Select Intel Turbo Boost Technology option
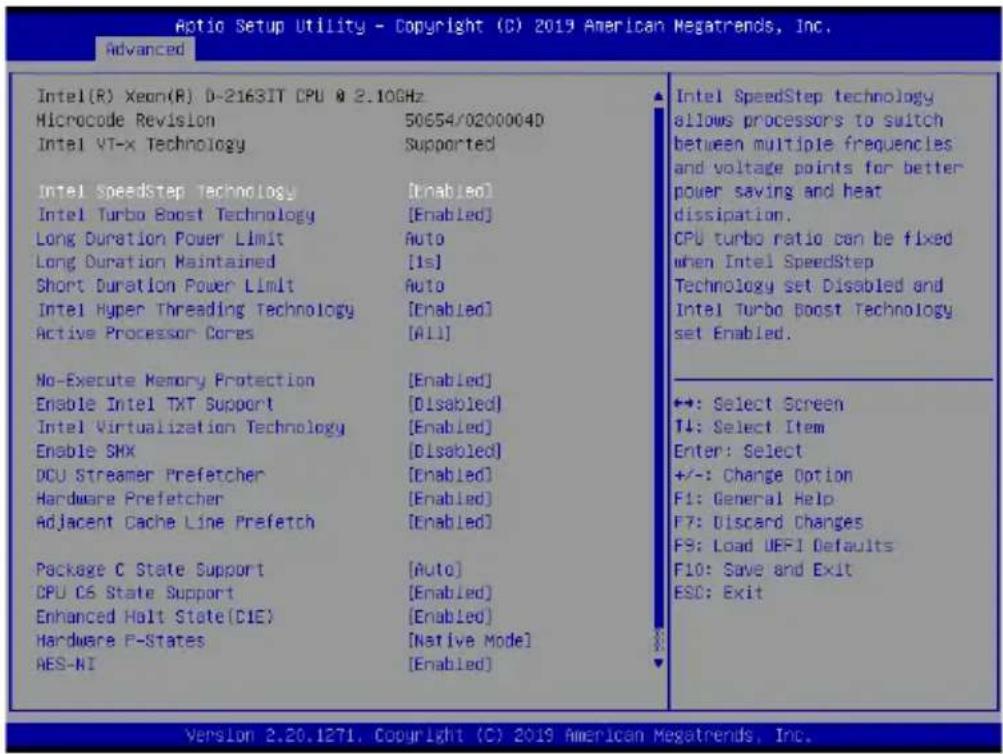Image resolution: width=1003 pixels, height=754 pixels. coord(175,215)
